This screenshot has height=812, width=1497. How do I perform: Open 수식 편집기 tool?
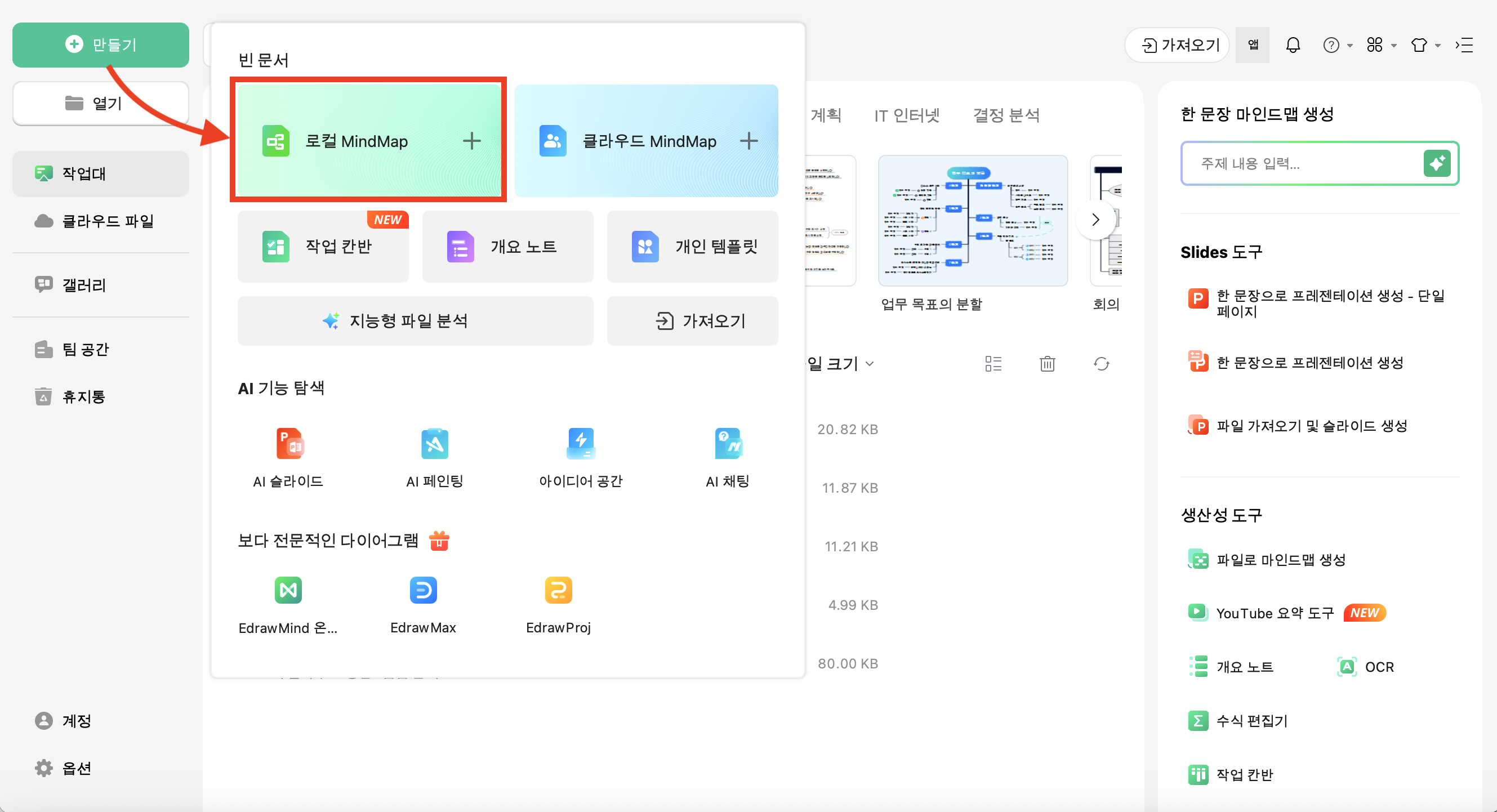(x=1238, y=721)
